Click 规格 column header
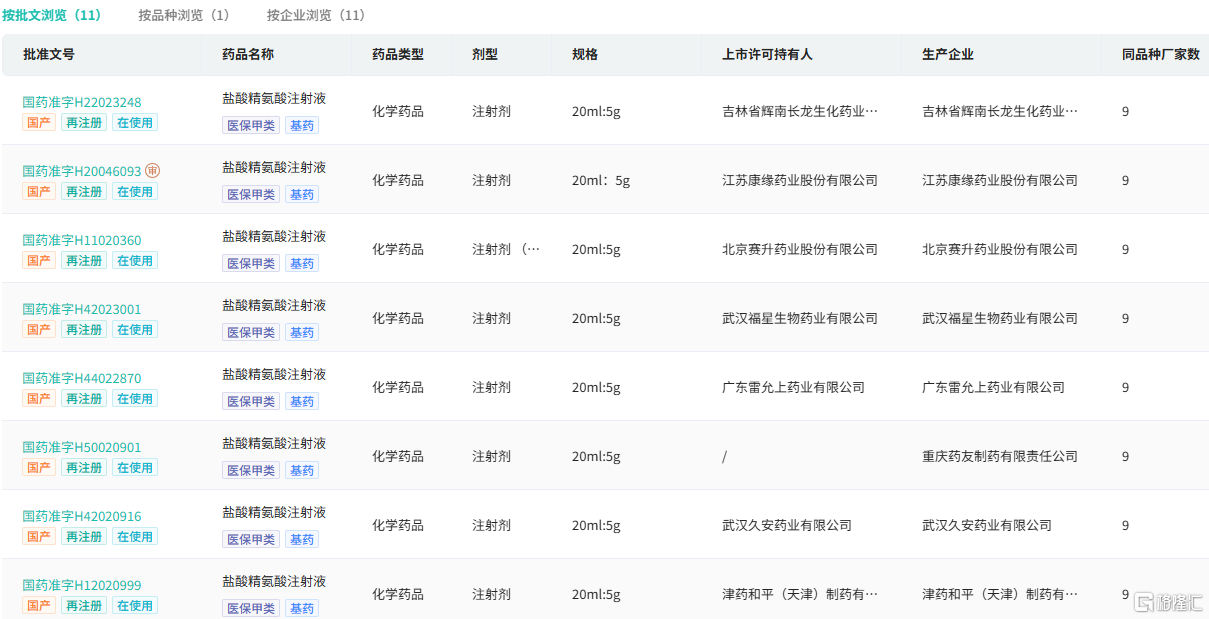The height and width of the screenshot is (619, 1209). 585,55
